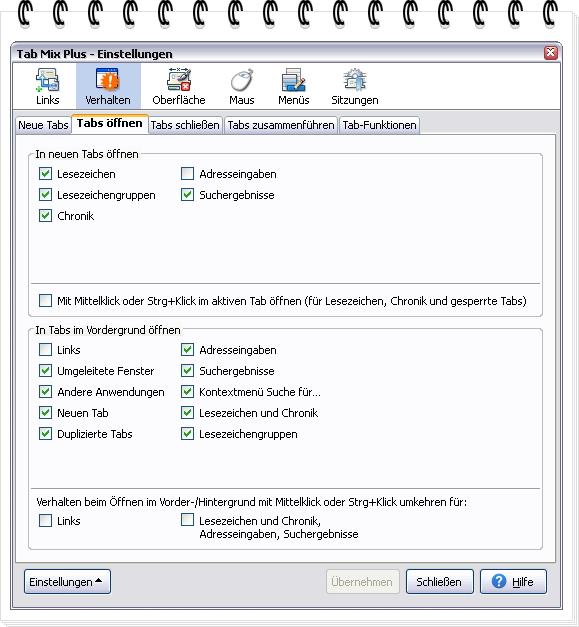Open the Einstellungen dropdown button

(67, 581)
